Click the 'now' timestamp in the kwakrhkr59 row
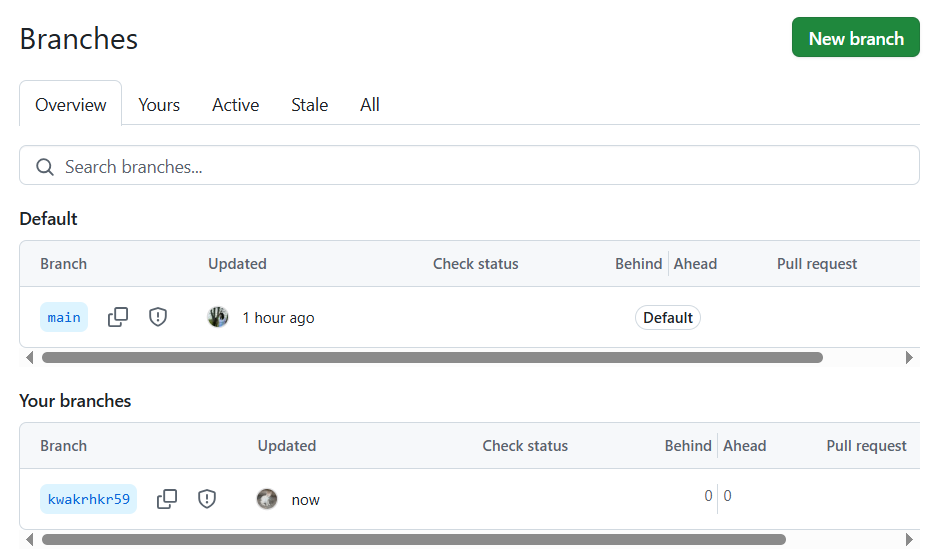The height and width of the screenshot is (551, 940). pos(306,499)
